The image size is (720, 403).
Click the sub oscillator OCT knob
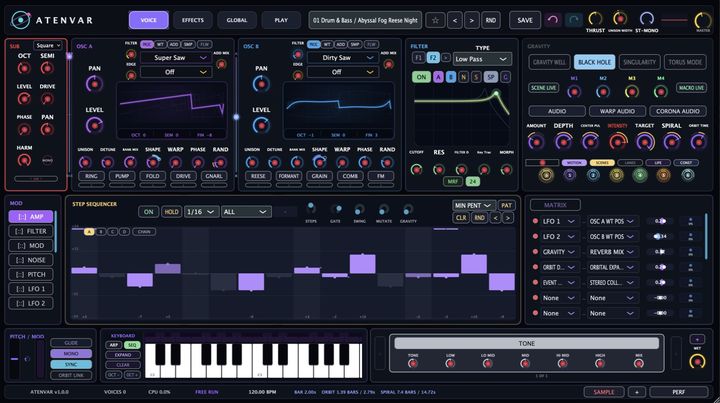point(24,68)
